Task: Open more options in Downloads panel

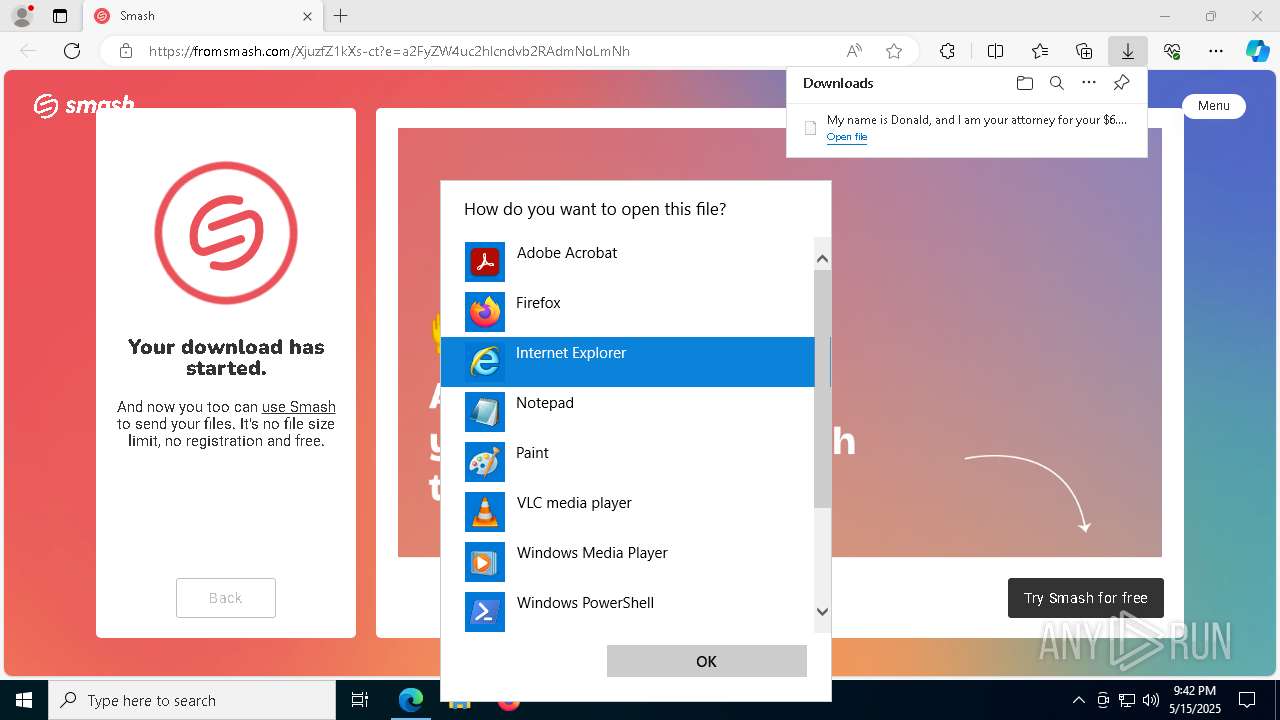Action: click(x=1089, y=83)
